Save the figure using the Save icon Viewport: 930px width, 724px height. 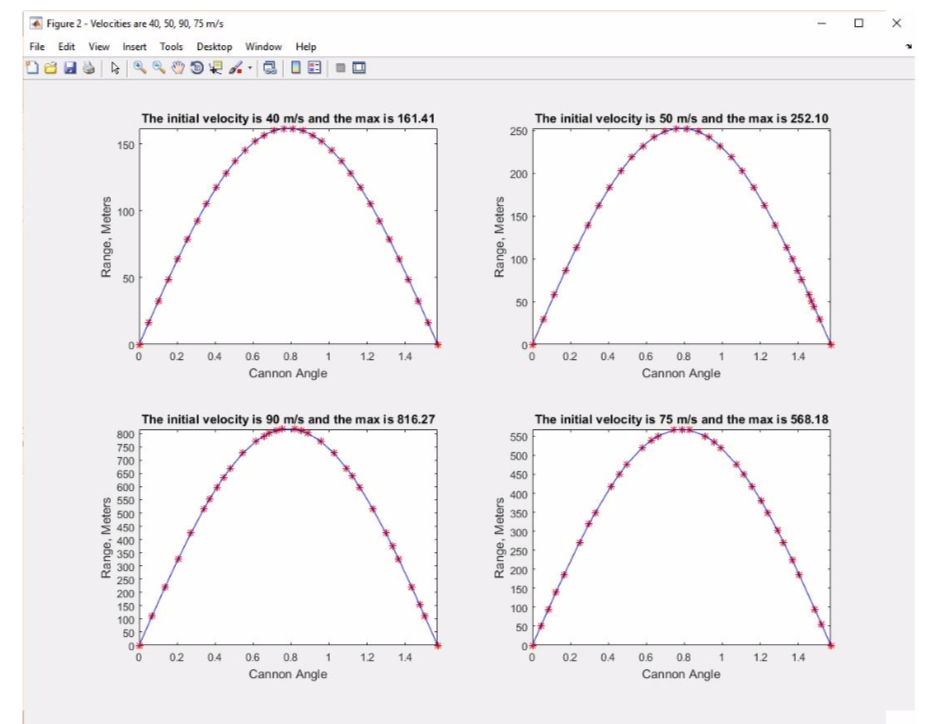pyautogui.click(x=71, y=70)
